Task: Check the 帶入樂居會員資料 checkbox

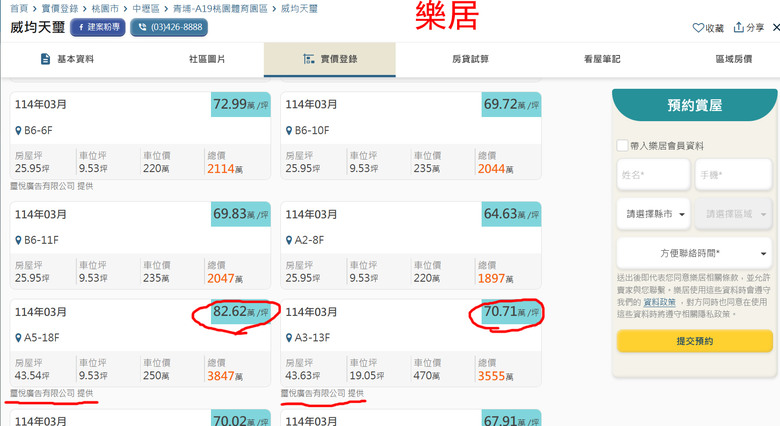Action: pyautogui.click(x=622, y=146)
